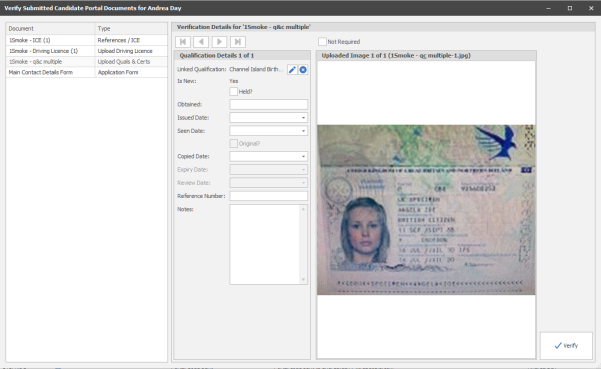Image resolution: width=601 pixels, height=369 pixels.
Task: Select the Main Contact Details Form row
Action: coord(87,72)
